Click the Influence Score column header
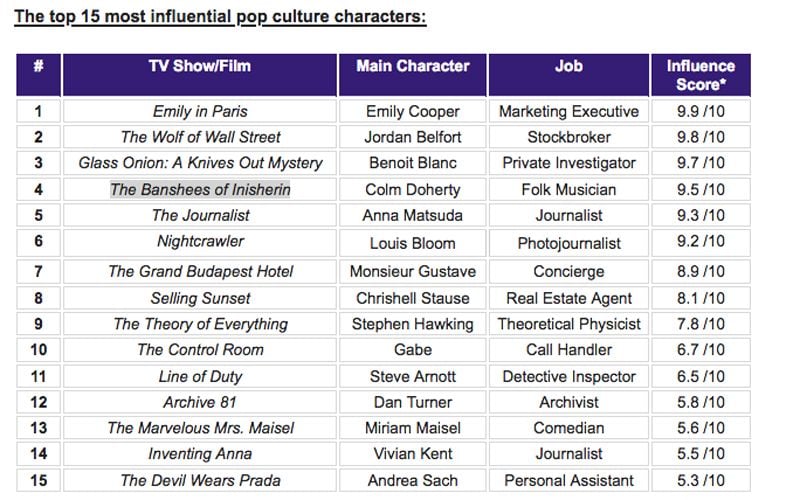Image resolution: width=800 pixels, height=500 pixels. pyautogui.click(x=701, y=75)
